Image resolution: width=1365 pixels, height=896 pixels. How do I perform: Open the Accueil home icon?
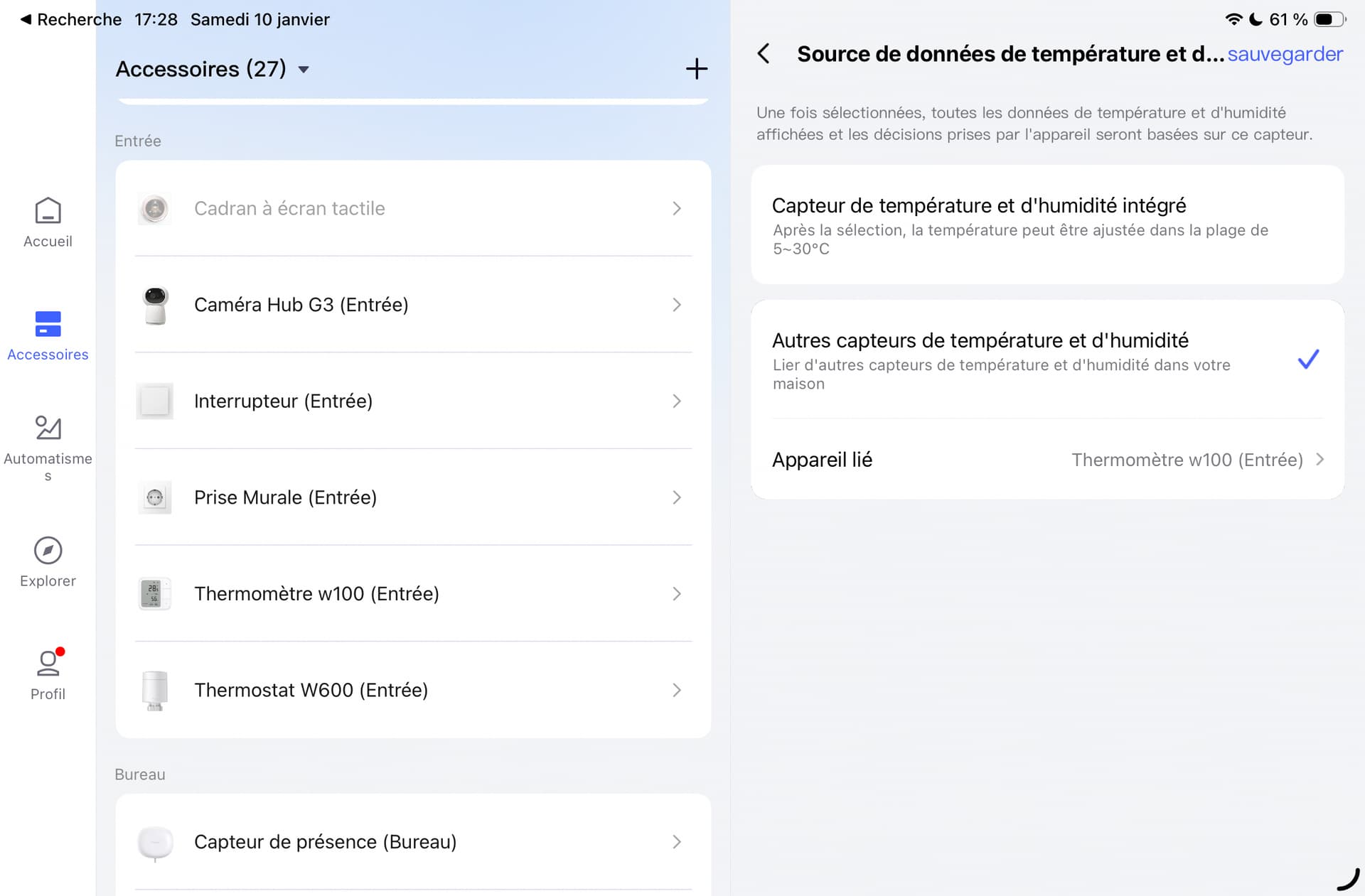coord(48,211)
